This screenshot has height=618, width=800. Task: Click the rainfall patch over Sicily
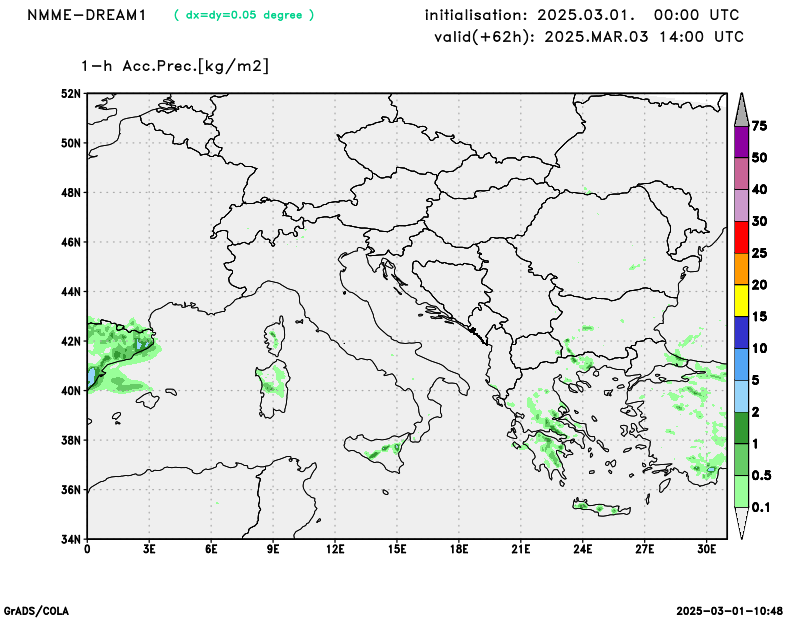pos(385,450)
